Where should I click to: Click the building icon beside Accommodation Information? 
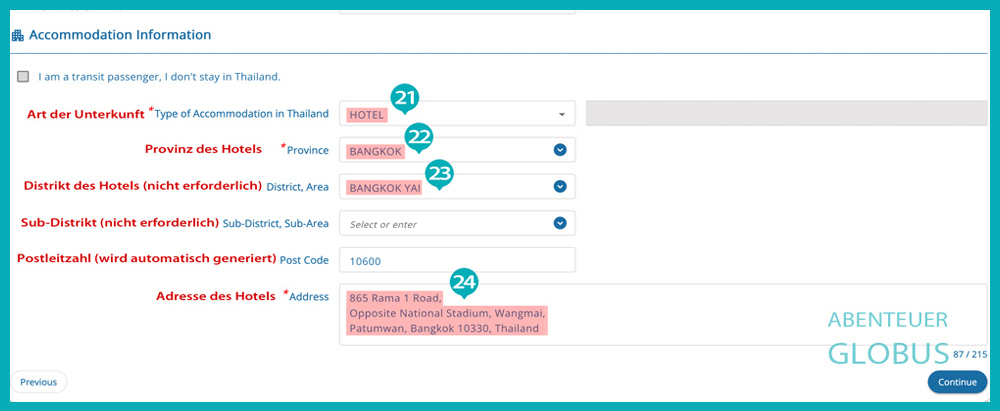pyautogui.click(x=17, y=35)
